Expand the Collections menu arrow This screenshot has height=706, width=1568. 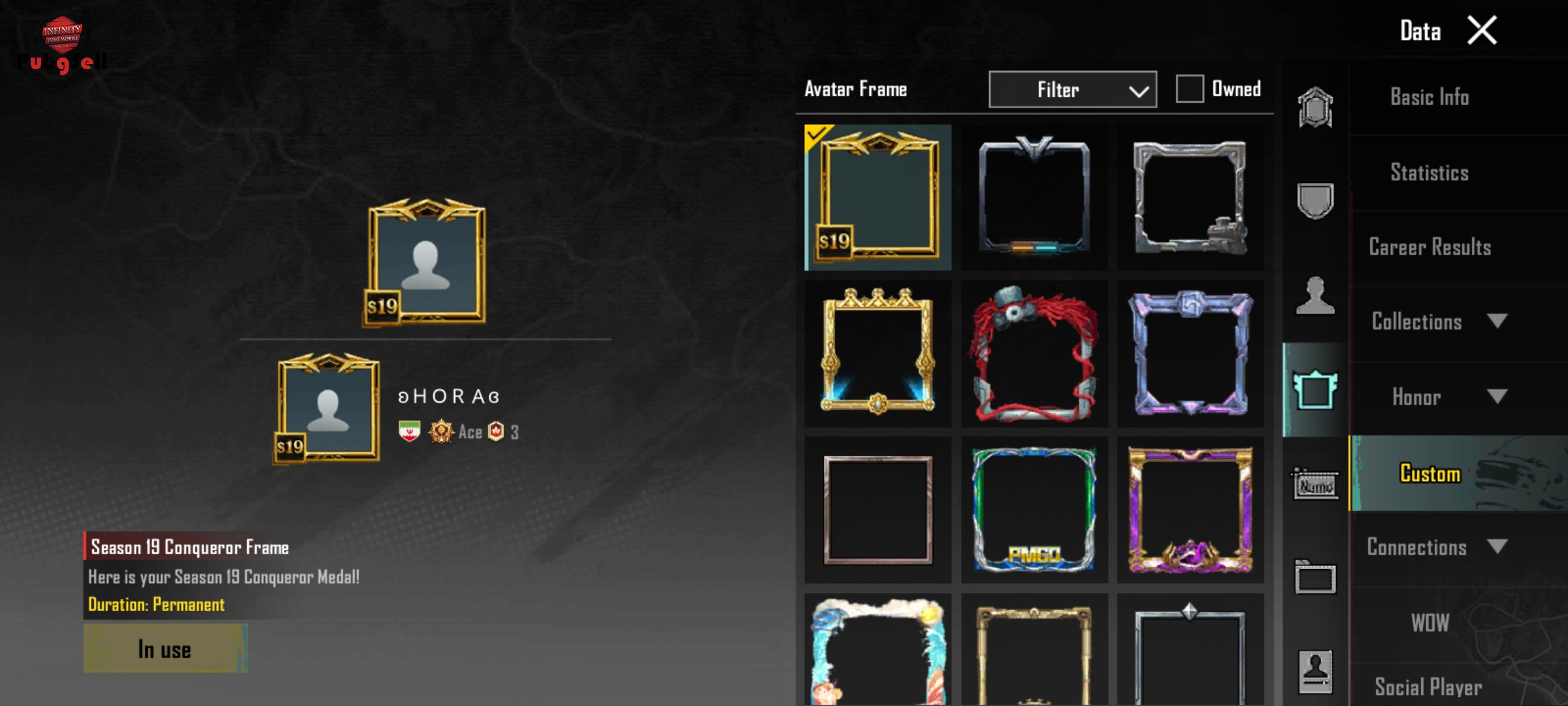1497,321
